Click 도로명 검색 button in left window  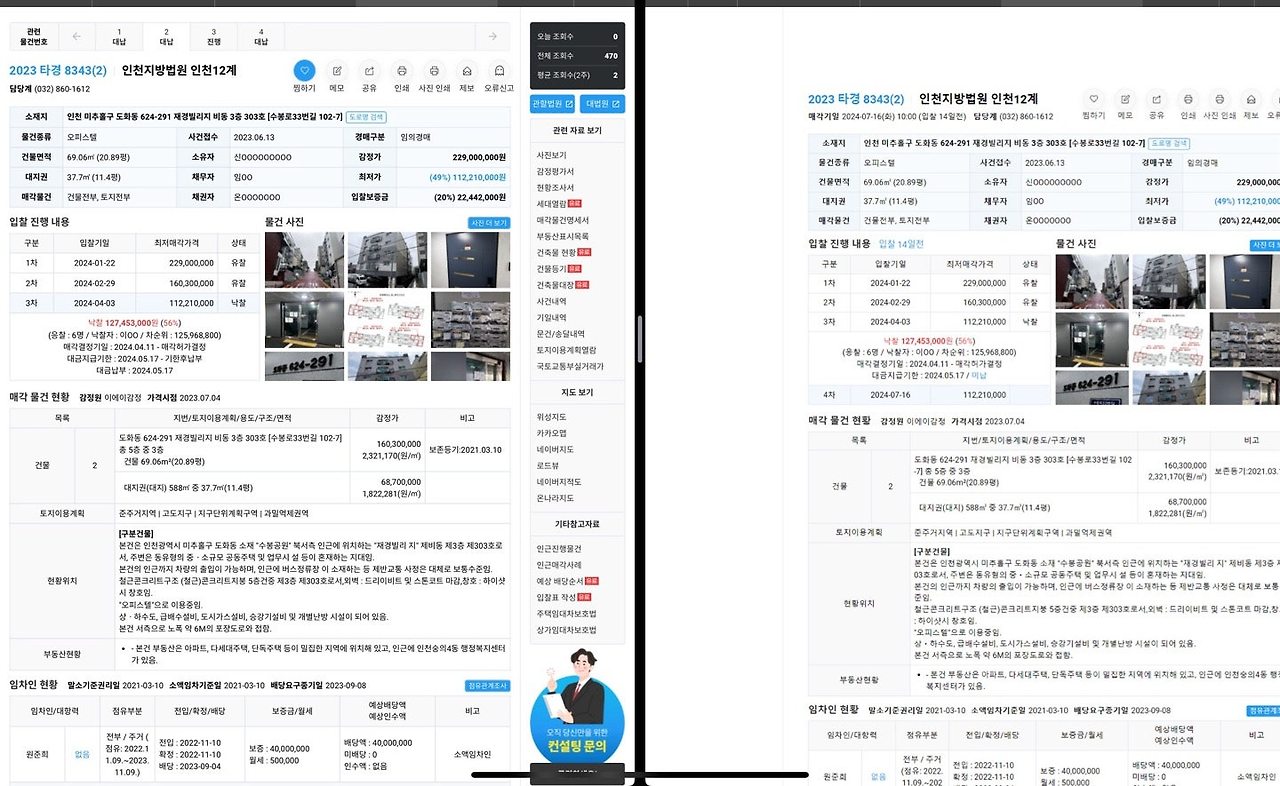point(366,116)
